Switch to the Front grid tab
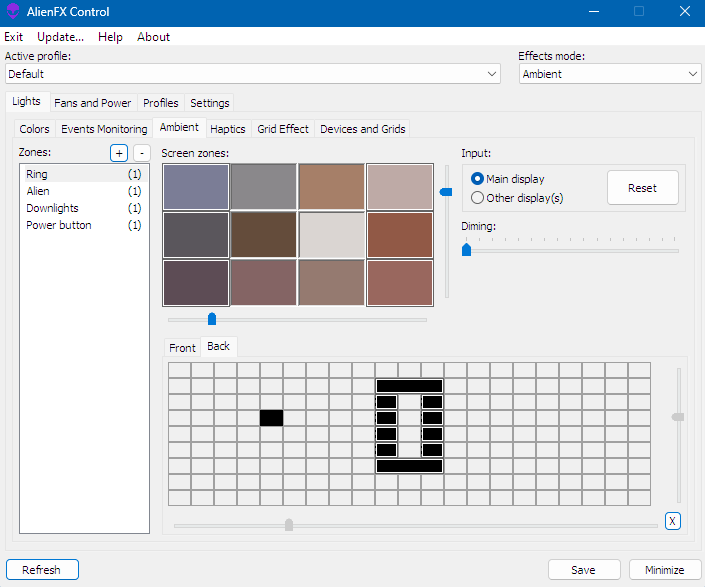 (x=182, y=347)
